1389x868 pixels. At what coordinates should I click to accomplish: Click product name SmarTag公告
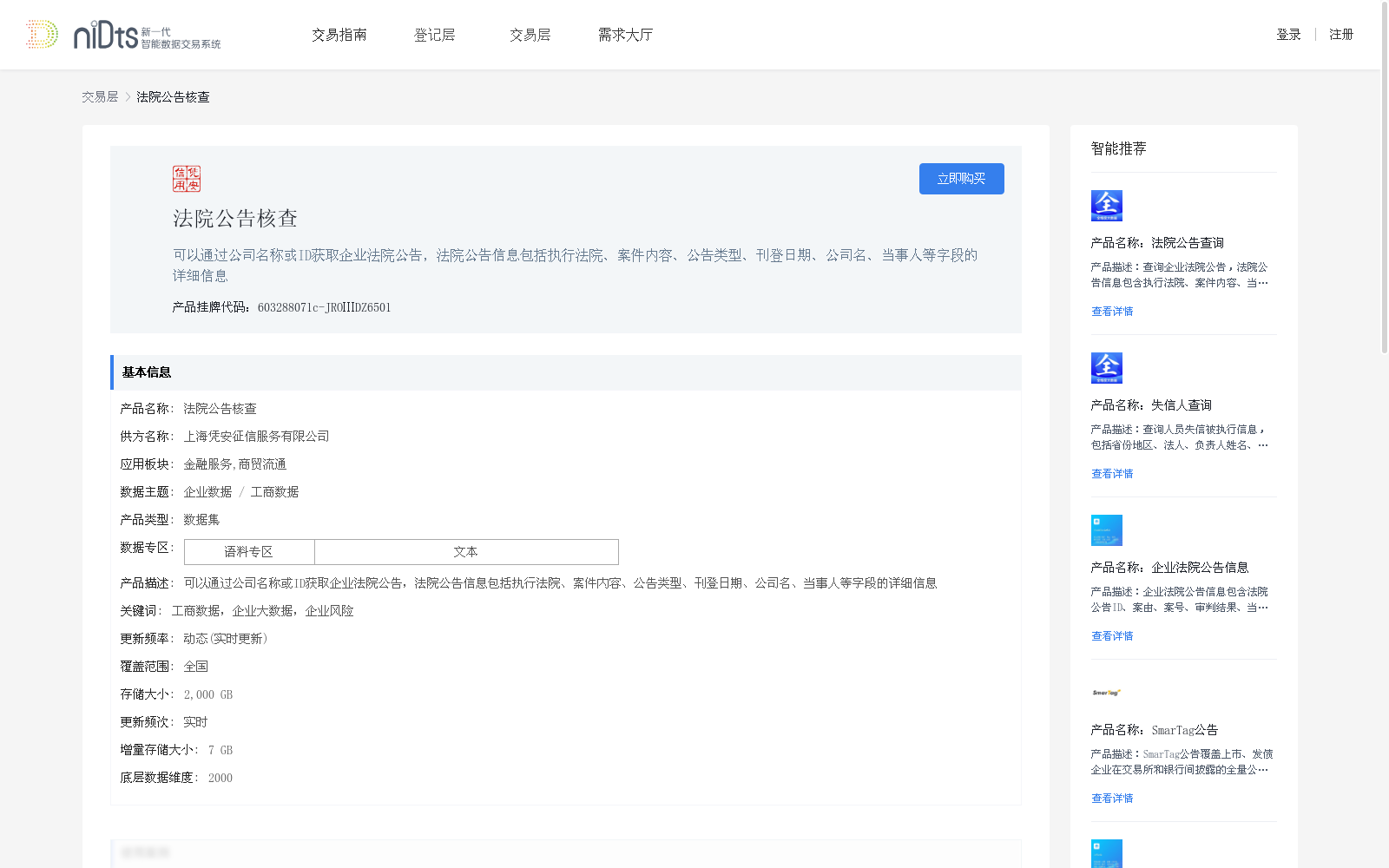[1185, 730]
